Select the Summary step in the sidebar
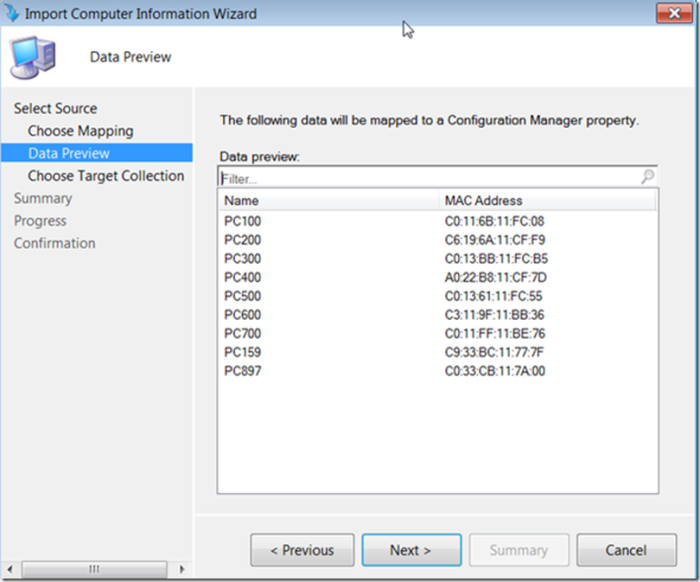Image resolution: width=700 pixels, height=582 pixels. pos(43,199)
